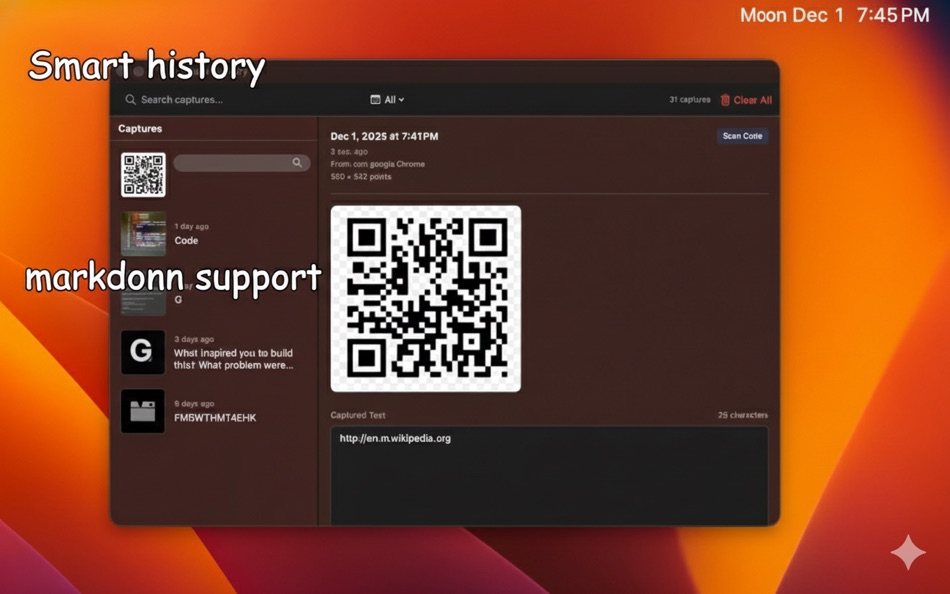This screenshot has width=950, height=594.
Task: Click the search magnifier icon in toolbar
Action: [130, 99]
